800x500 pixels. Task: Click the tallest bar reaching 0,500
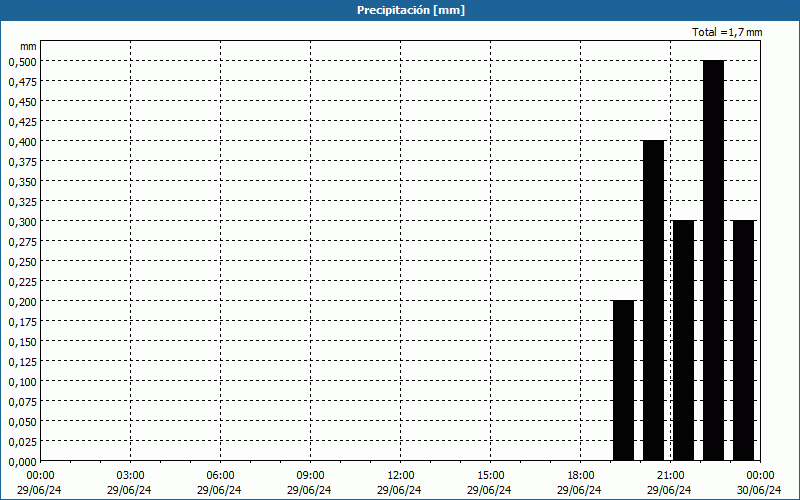pos(713,261)
